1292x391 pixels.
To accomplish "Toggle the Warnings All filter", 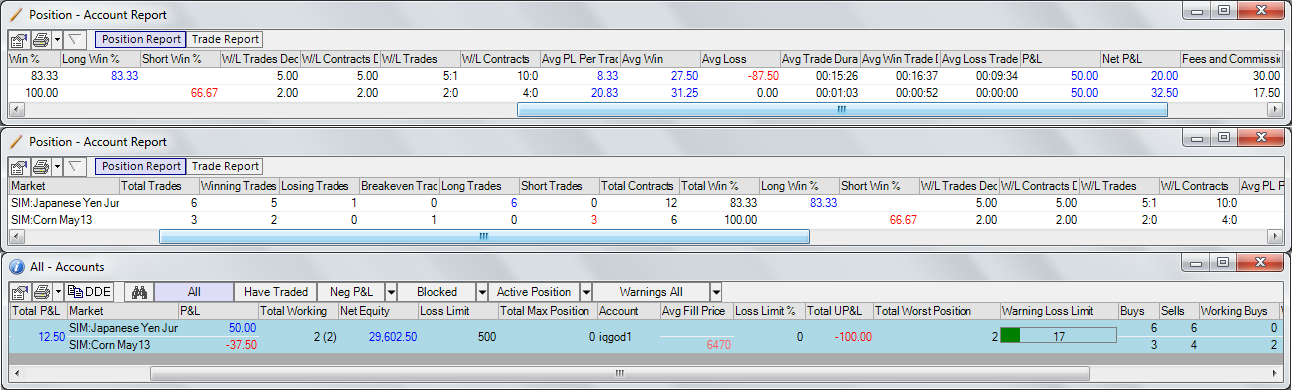I will pos(651,292).
